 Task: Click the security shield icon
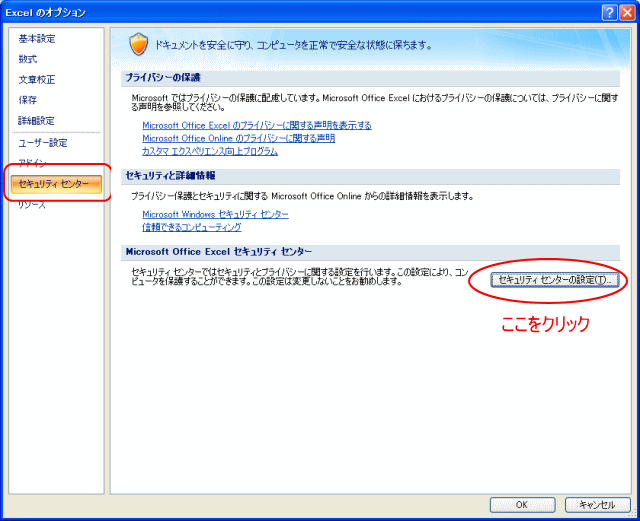[139, 44]
